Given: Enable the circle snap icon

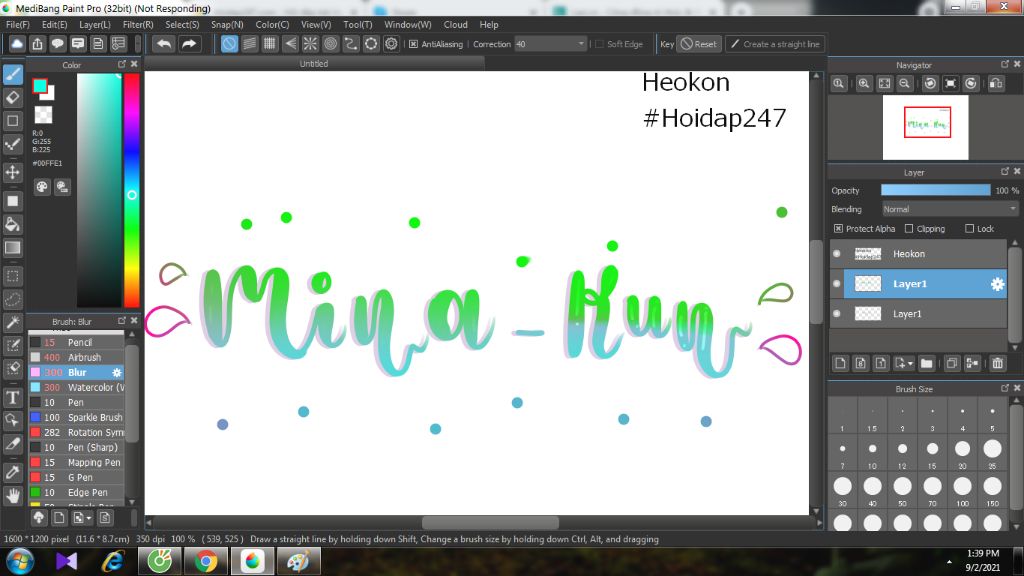Looking at the screenshot, I should pos(330,44).
